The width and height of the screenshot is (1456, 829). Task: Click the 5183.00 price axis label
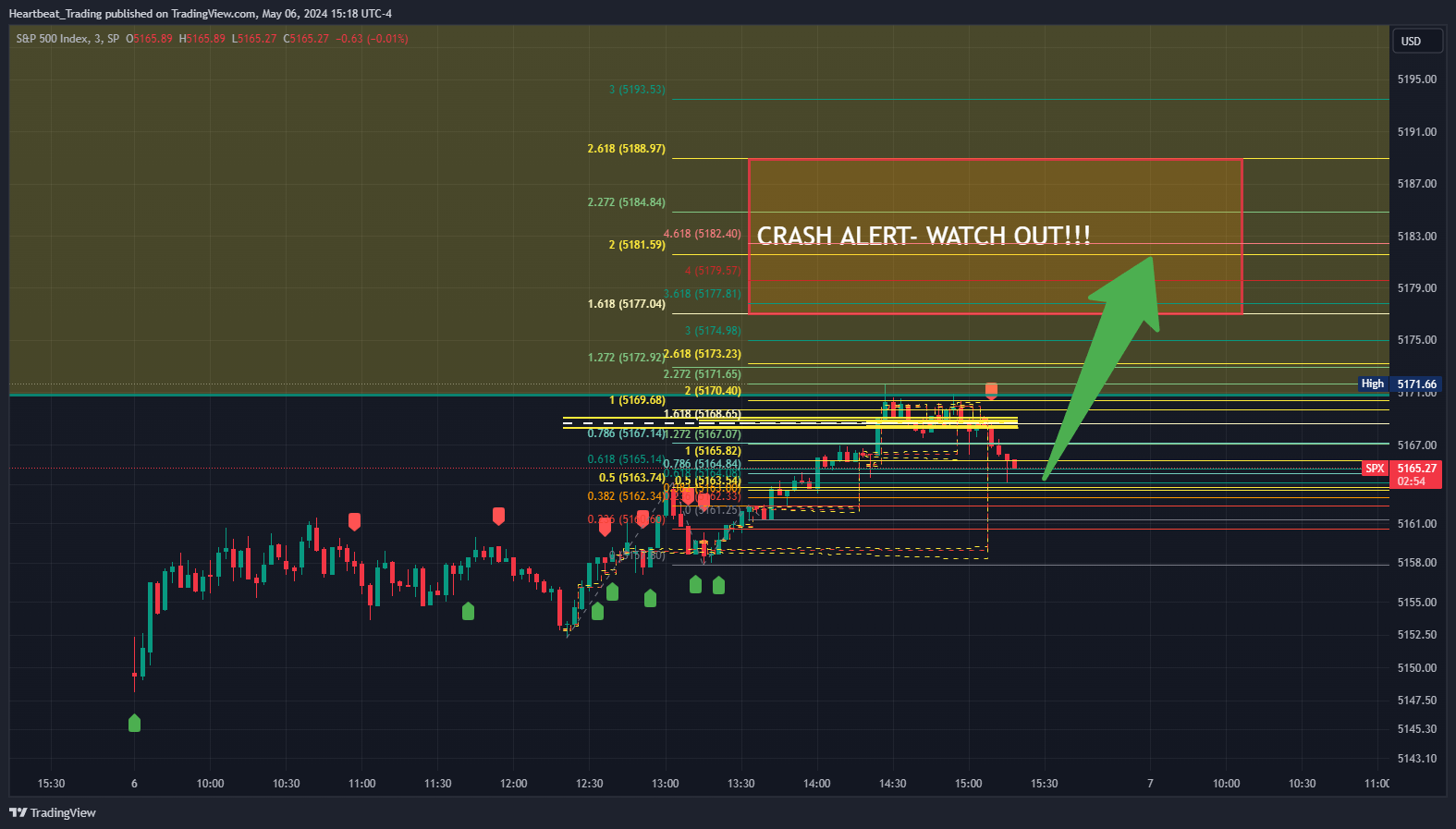(1417, 237)
